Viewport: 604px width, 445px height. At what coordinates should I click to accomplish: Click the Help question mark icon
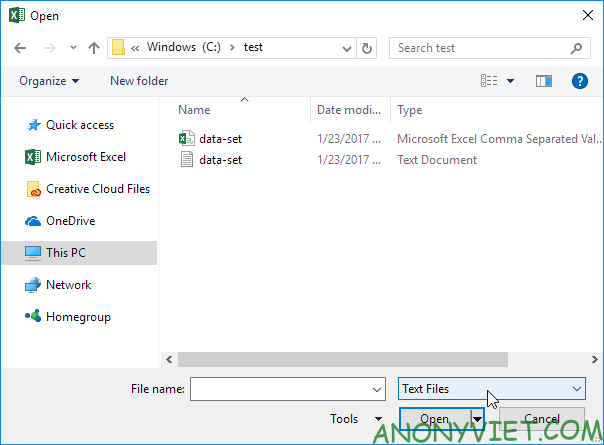578,81
